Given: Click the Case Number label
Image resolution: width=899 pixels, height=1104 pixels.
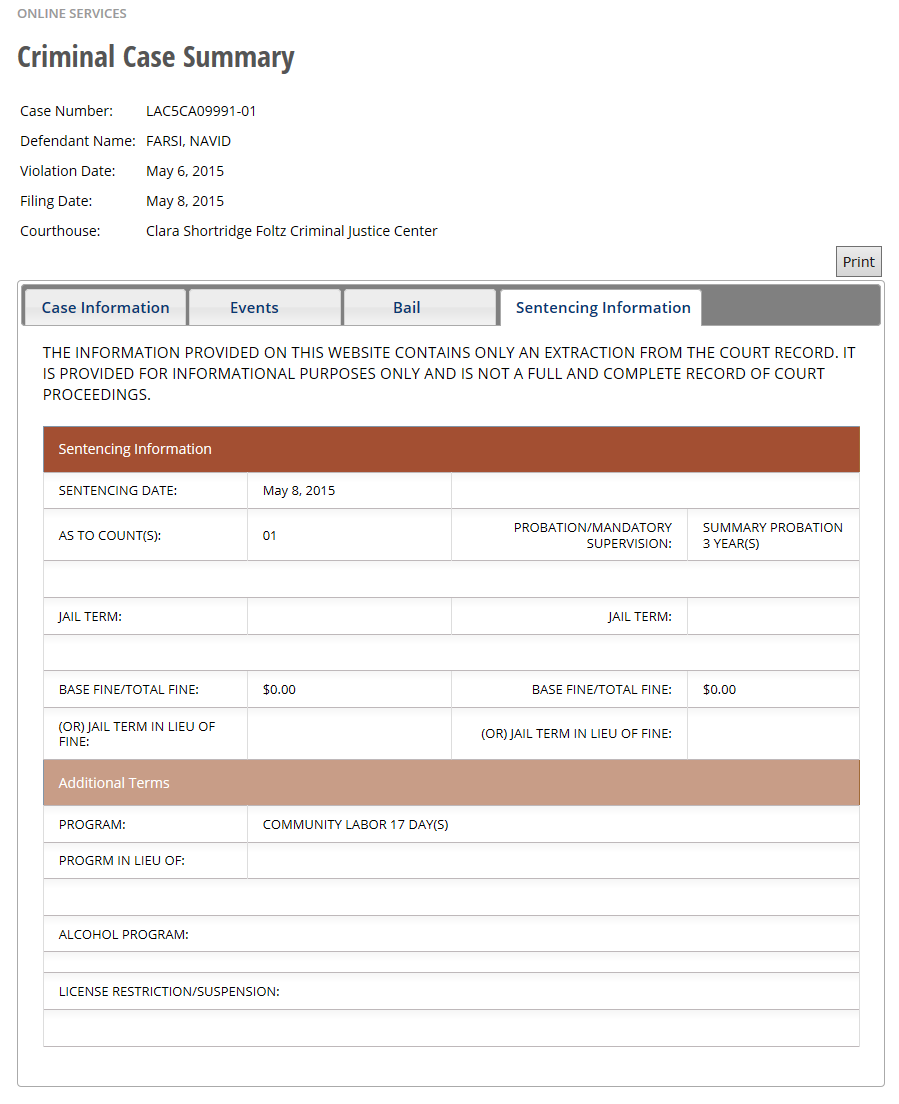Looking at the screenshot, I should (x=66, y=111).
